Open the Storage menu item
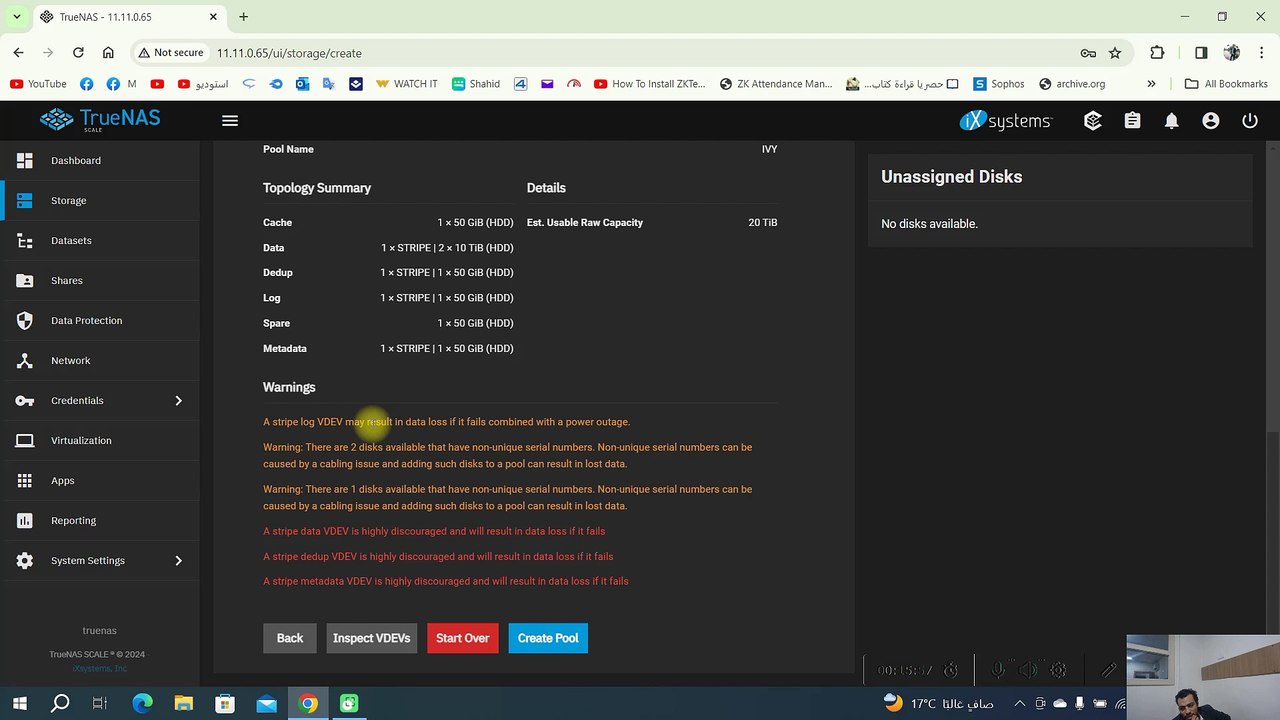This screenshot has height=720, width=1280. pos(100,200)
